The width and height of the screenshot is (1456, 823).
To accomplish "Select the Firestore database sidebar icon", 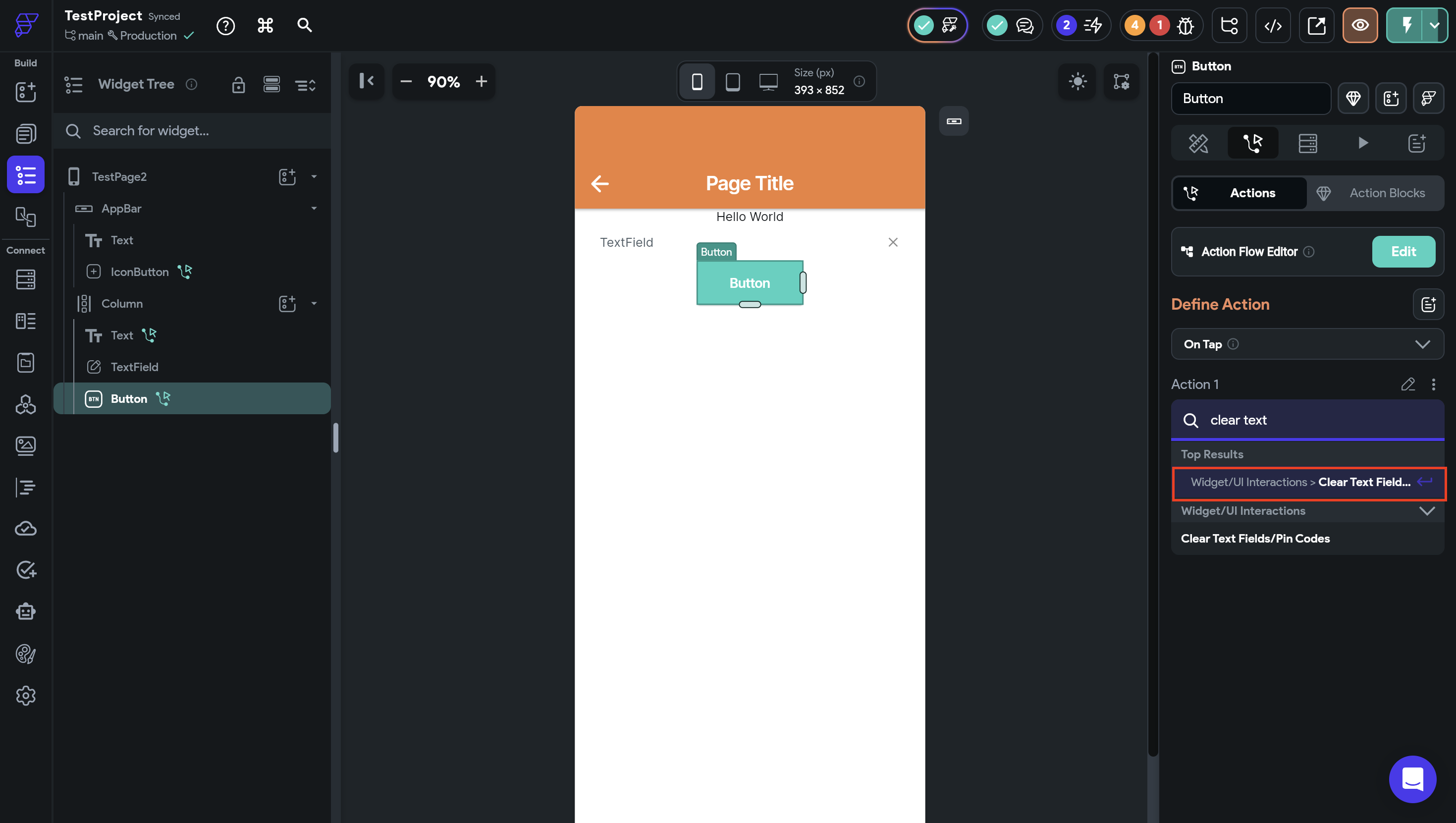I will (25, 279).
